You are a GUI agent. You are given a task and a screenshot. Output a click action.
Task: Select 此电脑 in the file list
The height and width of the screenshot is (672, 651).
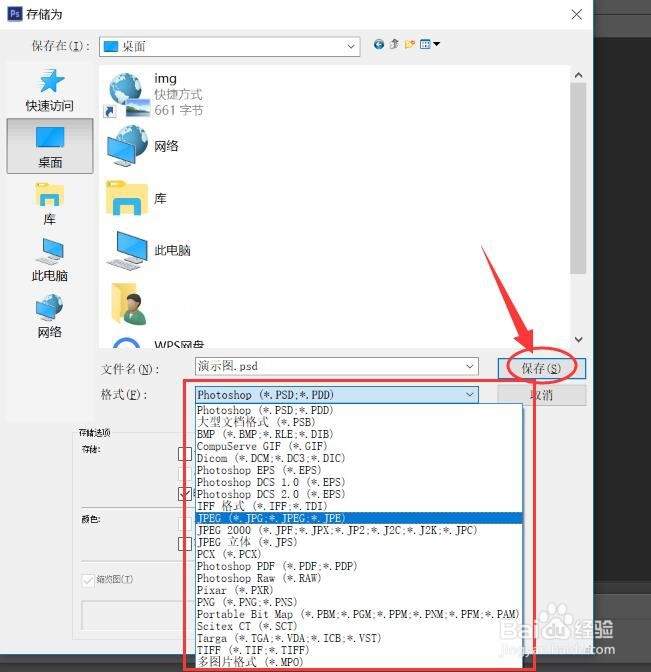tap(148, 250)
